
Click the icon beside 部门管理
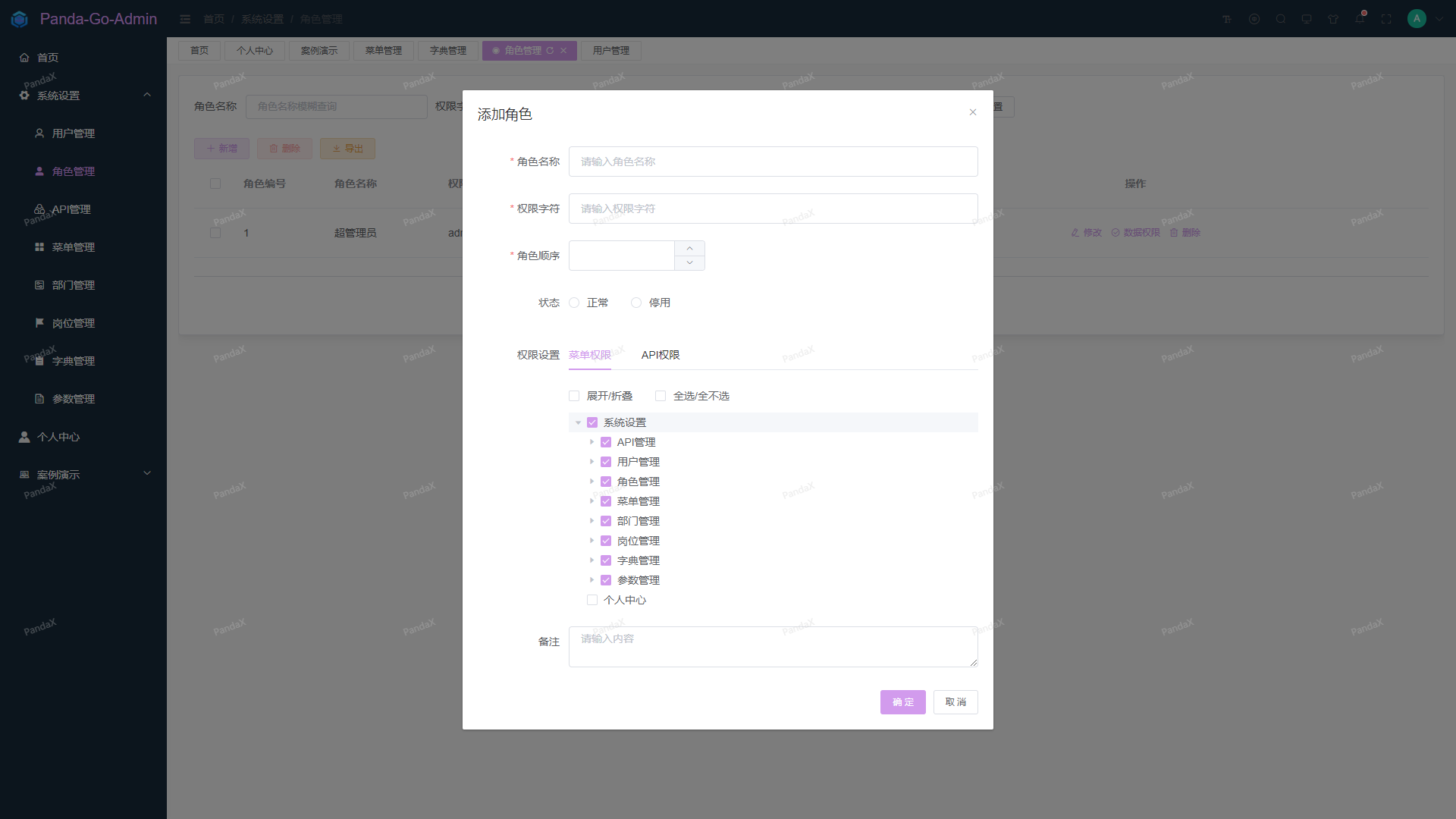(x=39, y=285)
